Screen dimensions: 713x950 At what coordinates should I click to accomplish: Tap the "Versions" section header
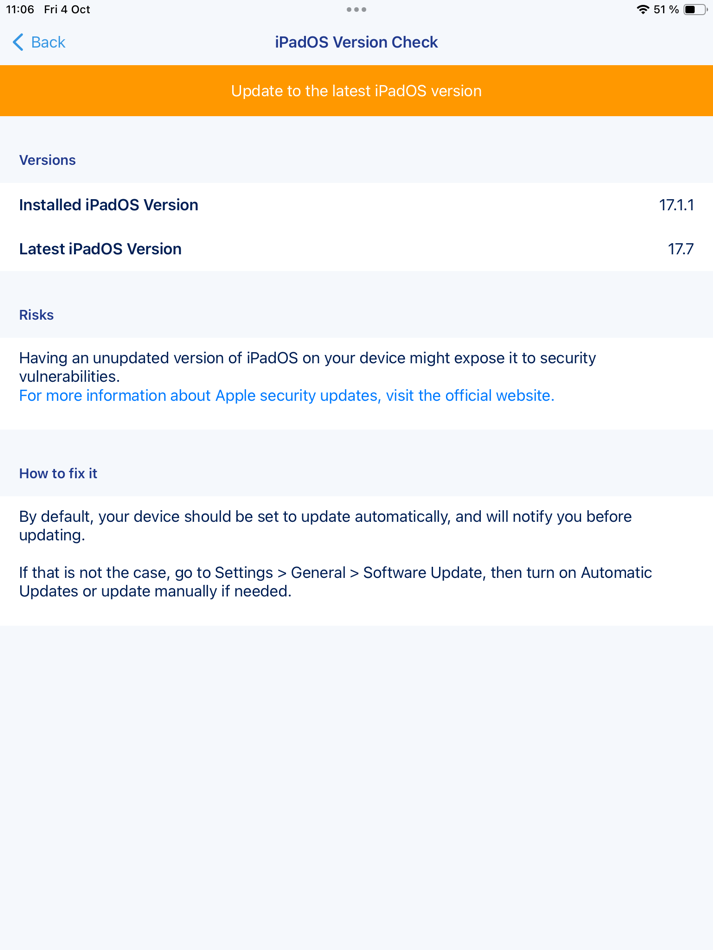coord(46,160)
